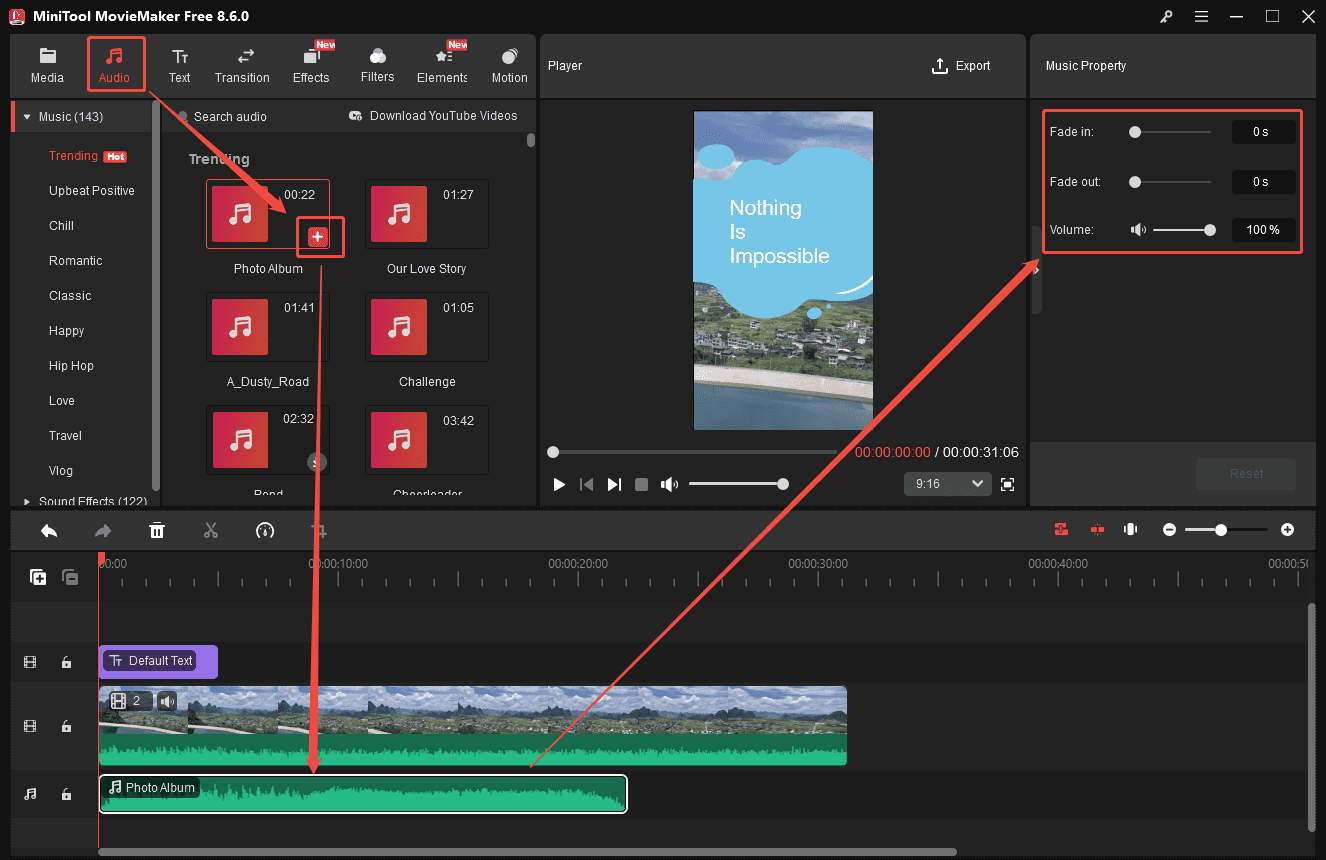This screenshot has width=1326, height=860.
Task: Select the Trending music category
Action: click(x=72, y=156)
